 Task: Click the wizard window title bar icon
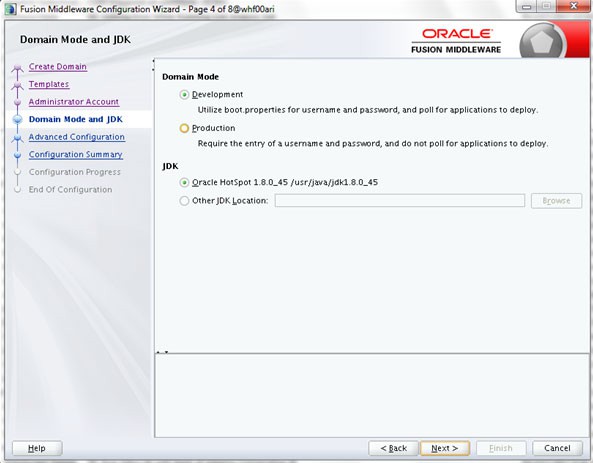tap(11, 9)
